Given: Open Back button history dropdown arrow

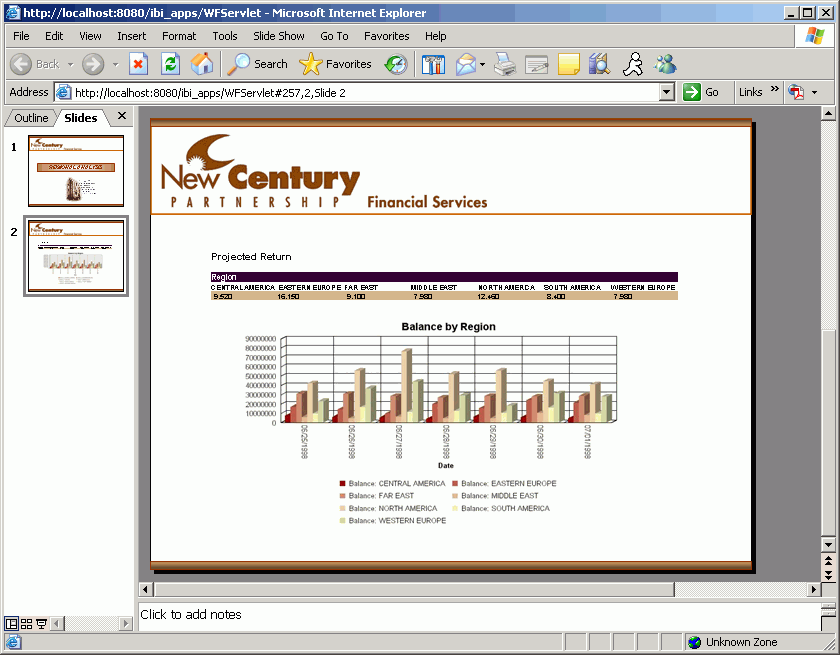Looking at the screenshot, I should click(x=71, y=64).
